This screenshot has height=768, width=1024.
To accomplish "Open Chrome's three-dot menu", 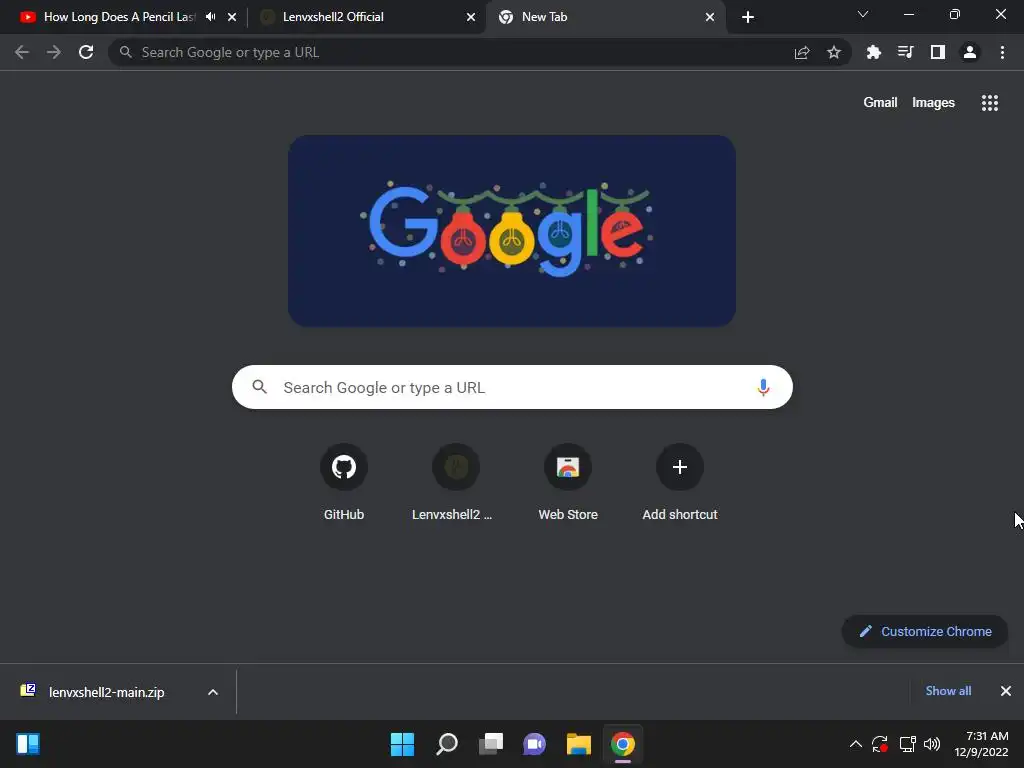I will [x=1002, y=52].
